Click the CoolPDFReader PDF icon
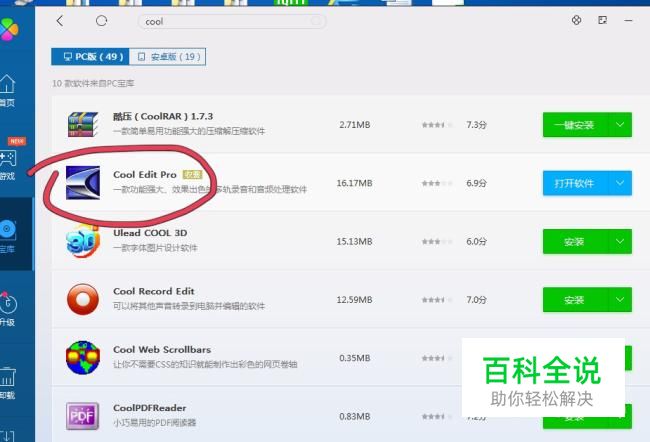The height and width of the screenshot is (442, 650). point(82,416)
